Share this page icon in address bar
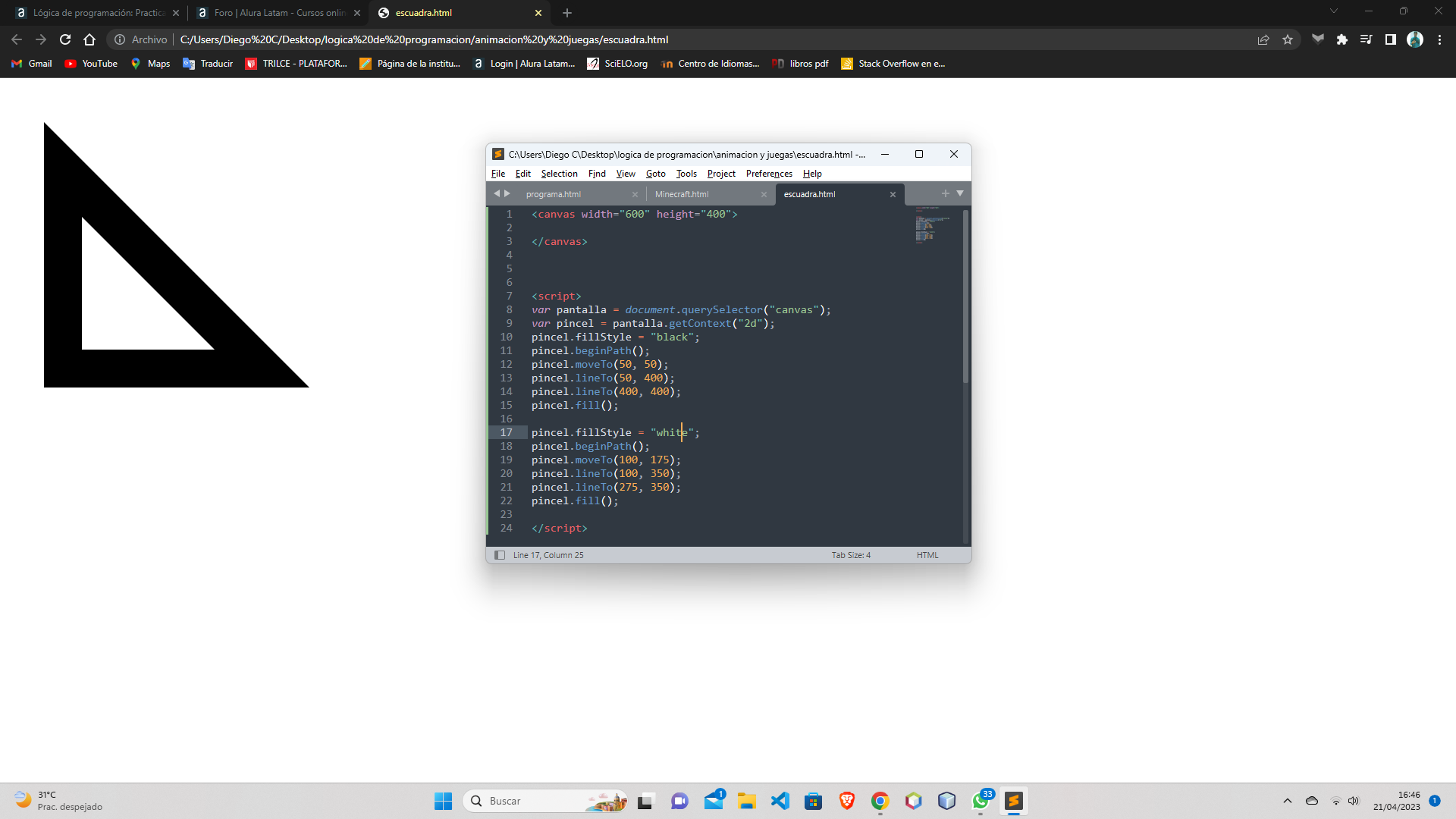 tap(1263, 39)
